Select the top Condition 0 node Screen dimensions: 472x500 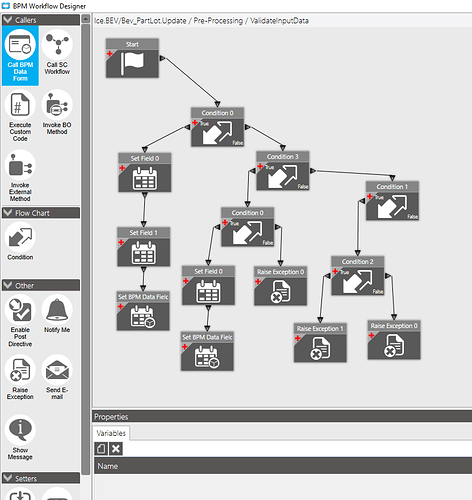(x=217, y=127)
